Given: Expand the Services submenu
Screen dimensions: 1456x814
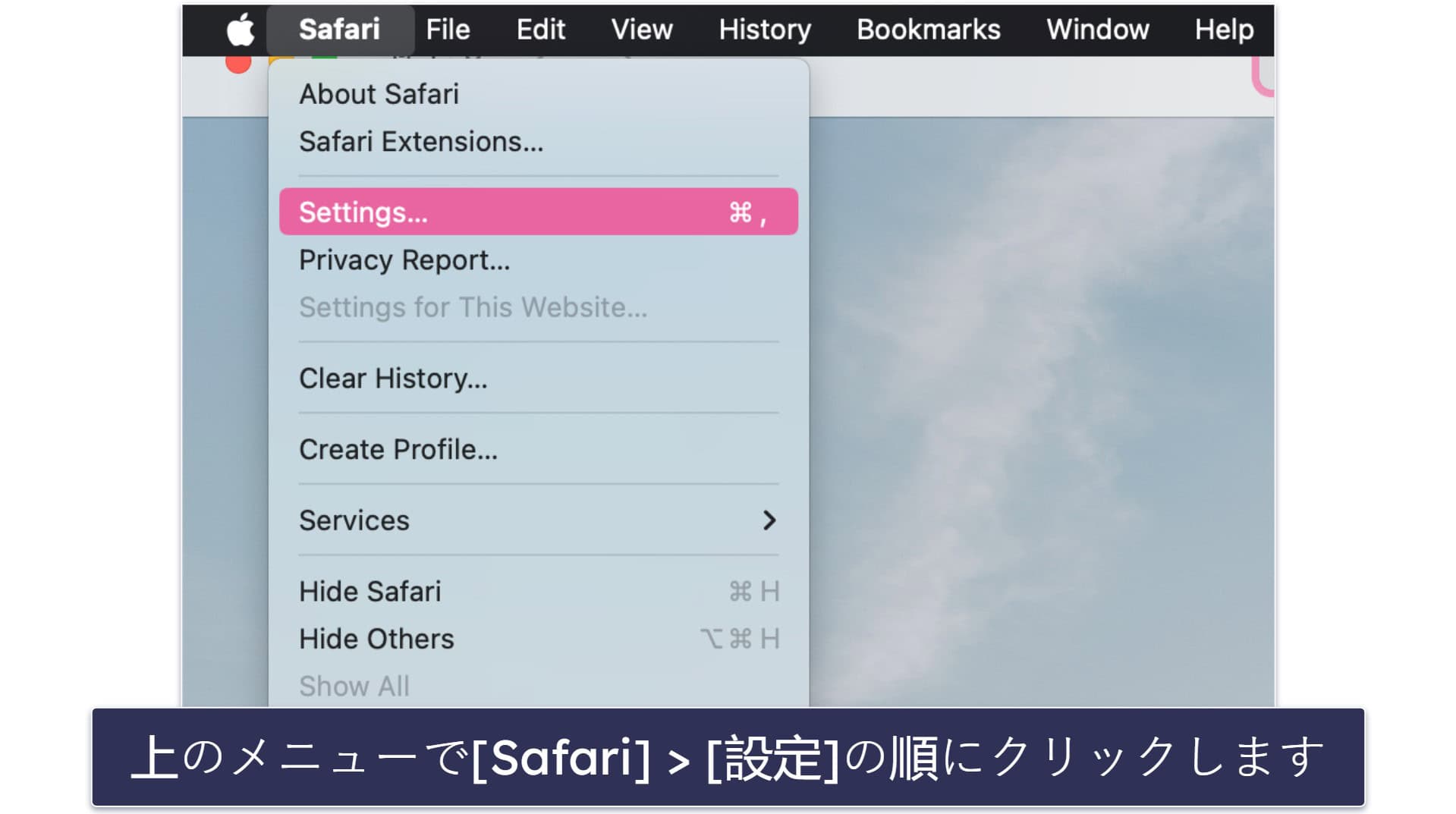Looking at the screenshot, I should click(x=539, y=520).
